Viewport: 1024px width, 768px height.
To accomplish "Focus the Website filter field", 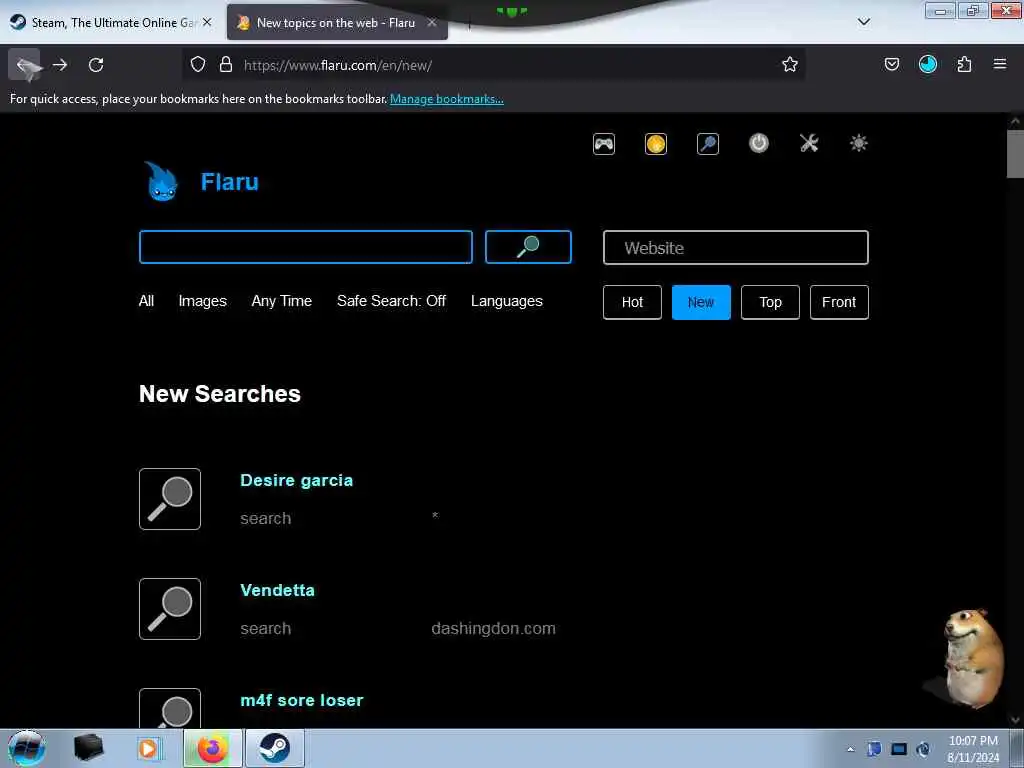I will 735,248.
